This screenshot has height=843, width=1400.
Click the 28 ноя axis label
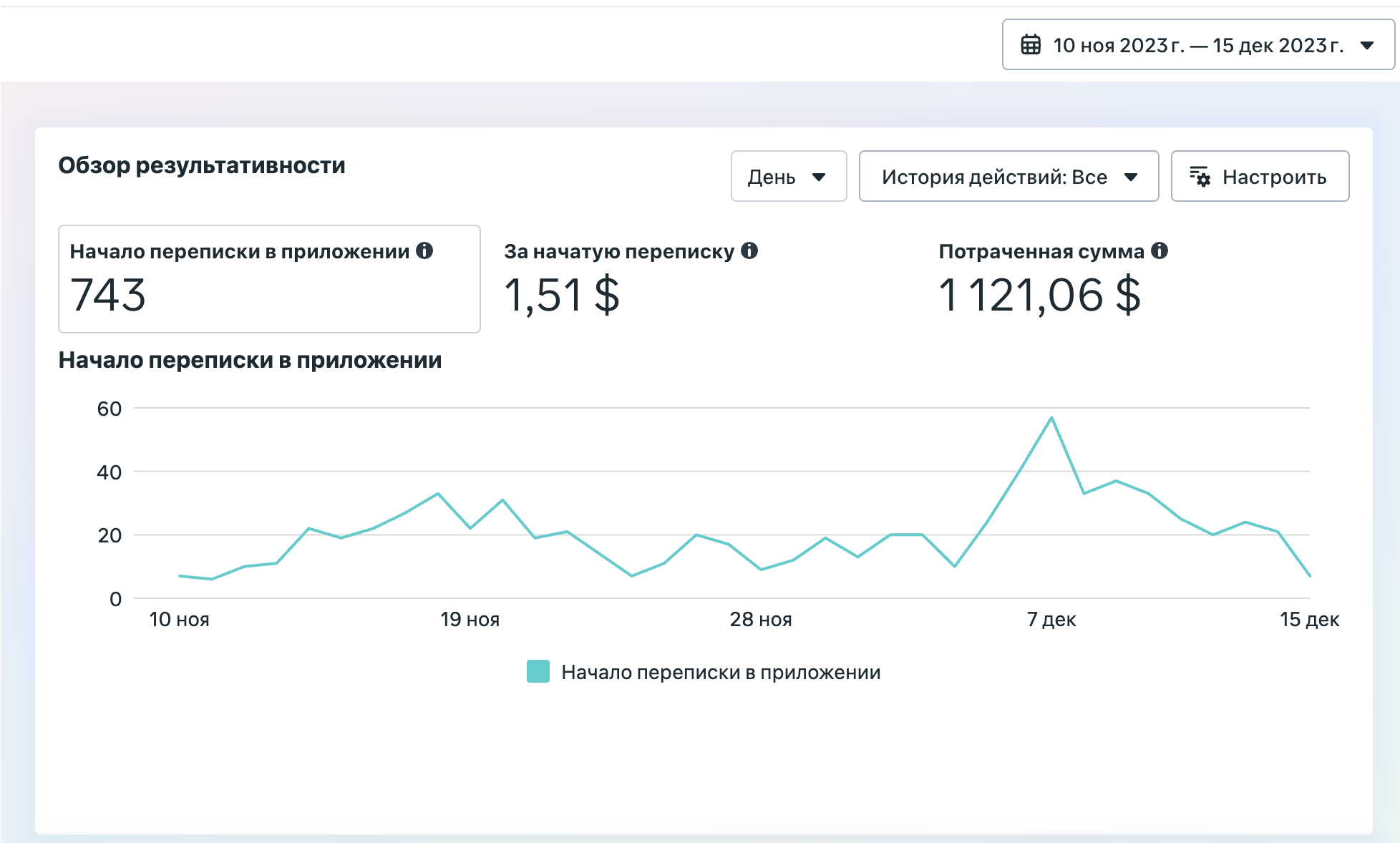coord(761,620)
